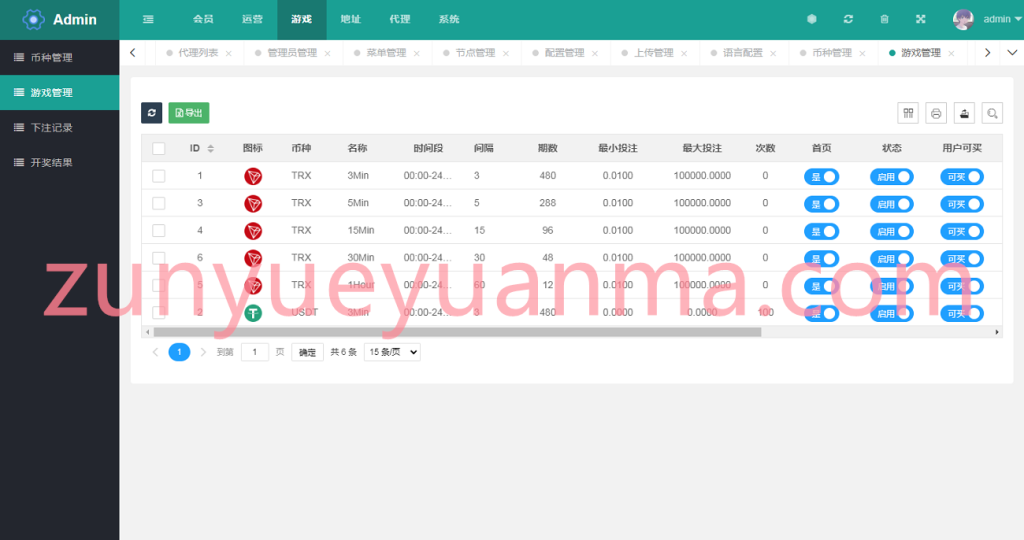Click next page arrow in pagination
Screen dimensions: 1024x540
[x=203, y=352]
